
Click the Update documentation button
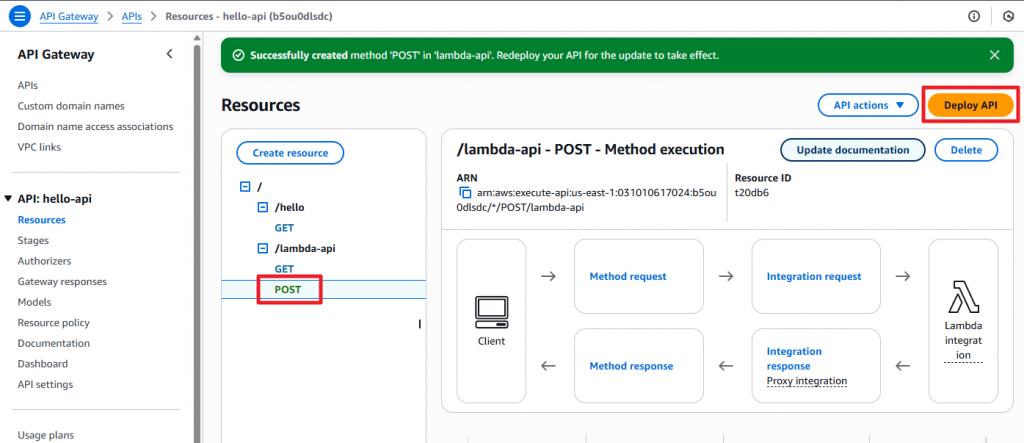pos(852,150)
